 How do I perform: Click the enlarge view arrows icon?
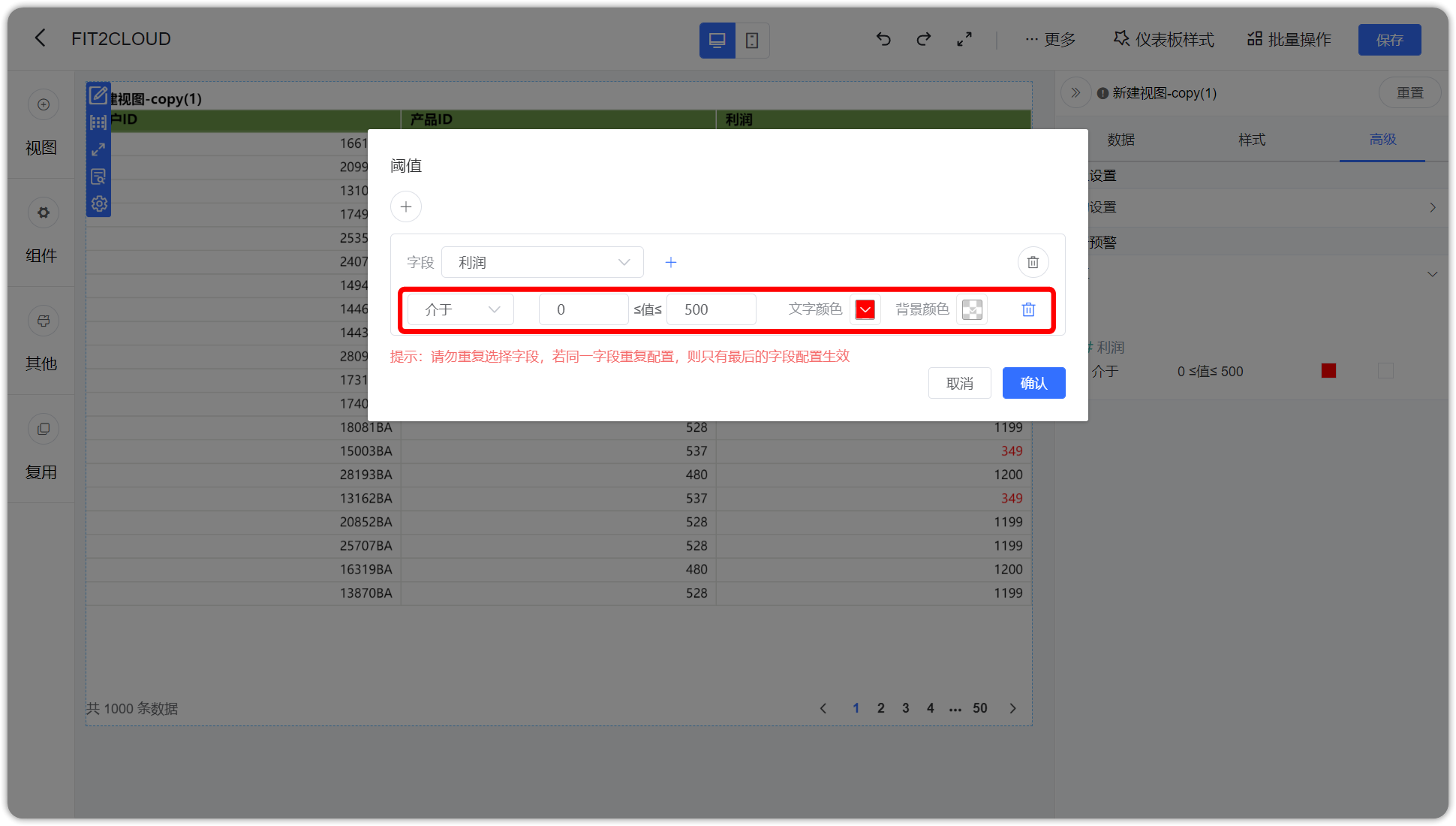click(x=98, y=149)
